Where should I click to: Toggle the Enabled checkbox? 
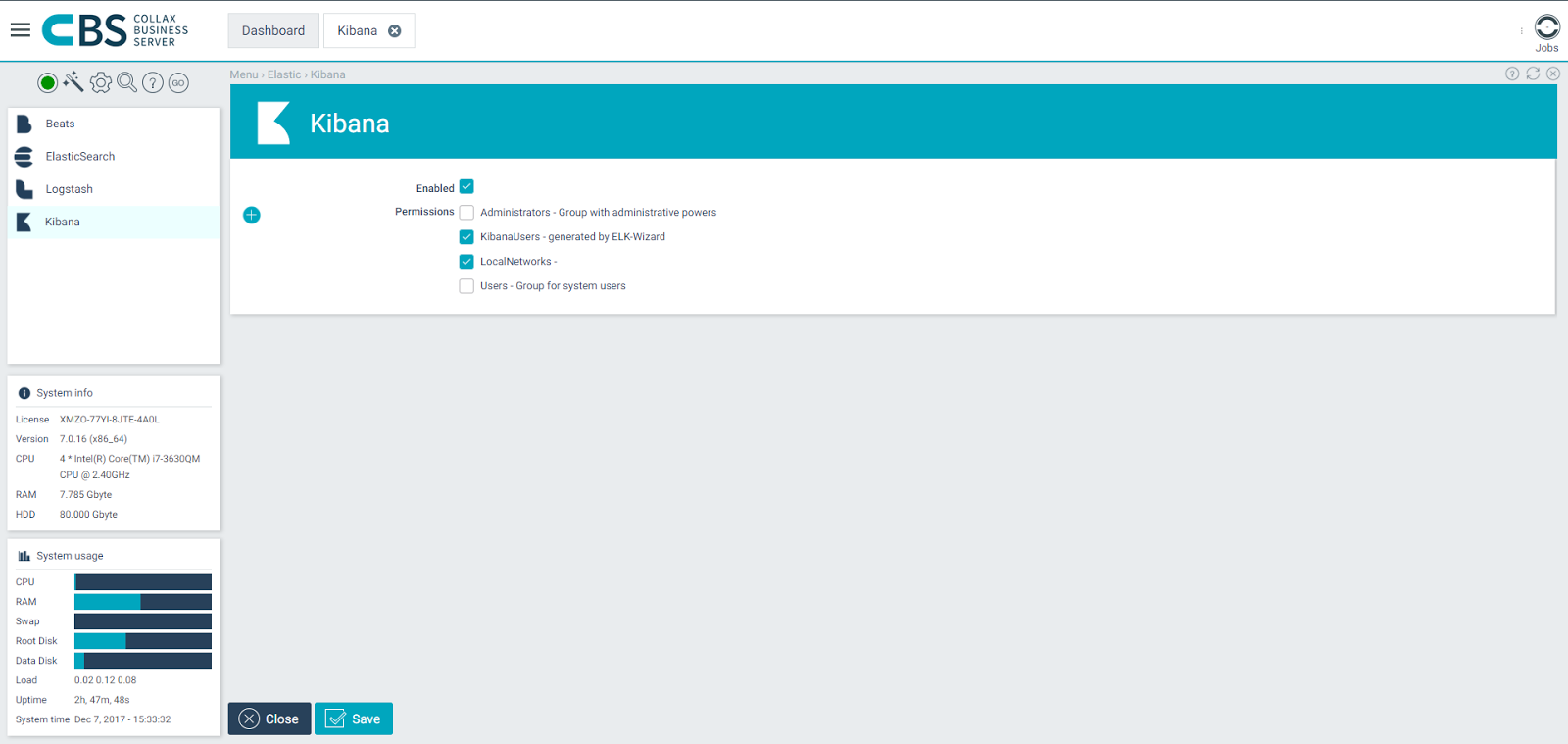466,187
